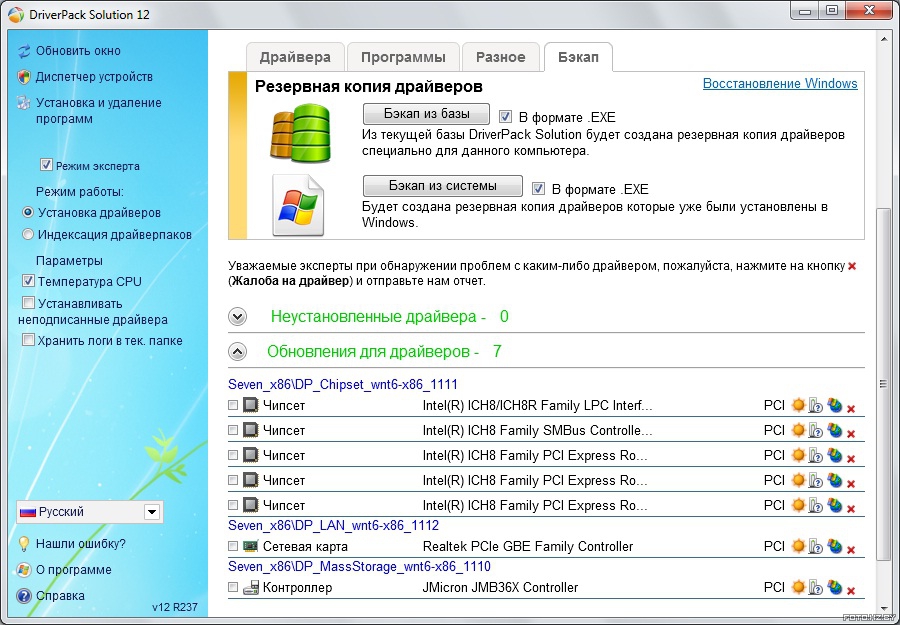The width and height of the screenshot is (900, 625).
Task: Click the lightbulb icon for Нашли ошибку?
Action: (x=24, y=544)
